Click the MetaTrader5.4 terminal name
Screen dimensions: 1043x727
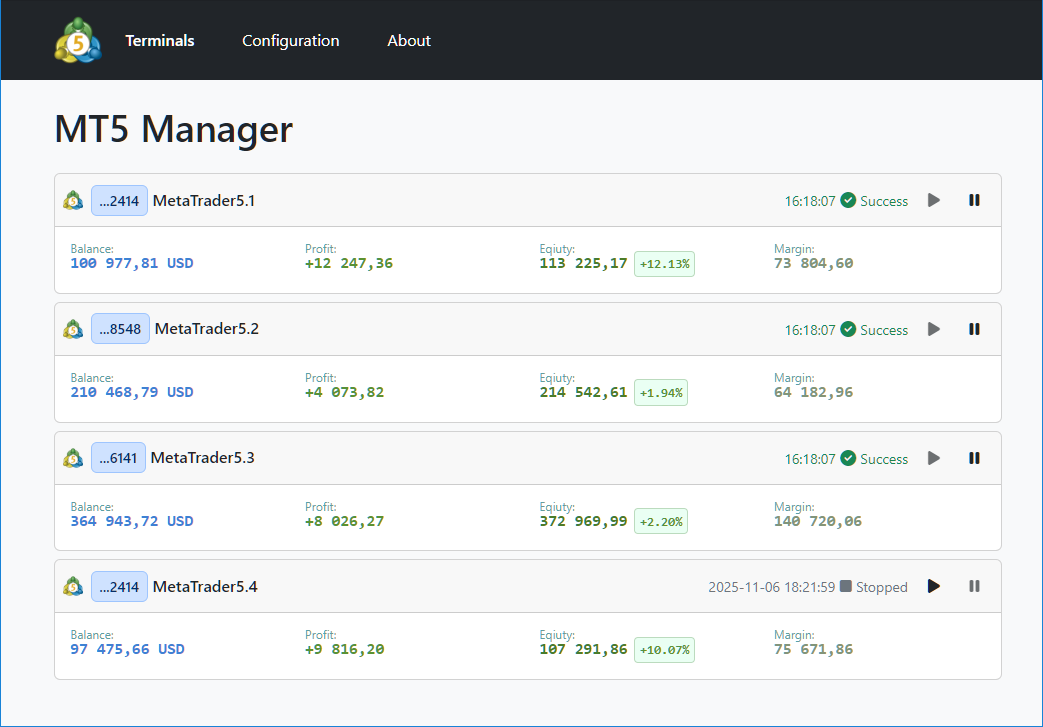click(x=205, y=587)
